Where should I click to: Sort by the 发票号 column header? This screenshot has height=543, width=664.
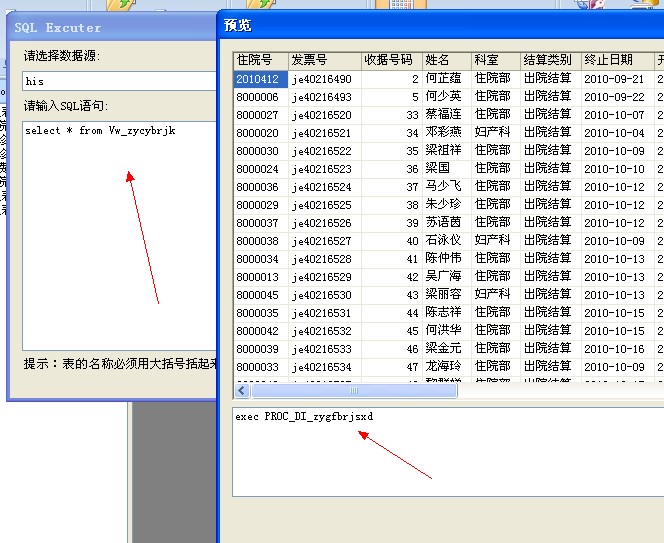click(324, 60)
